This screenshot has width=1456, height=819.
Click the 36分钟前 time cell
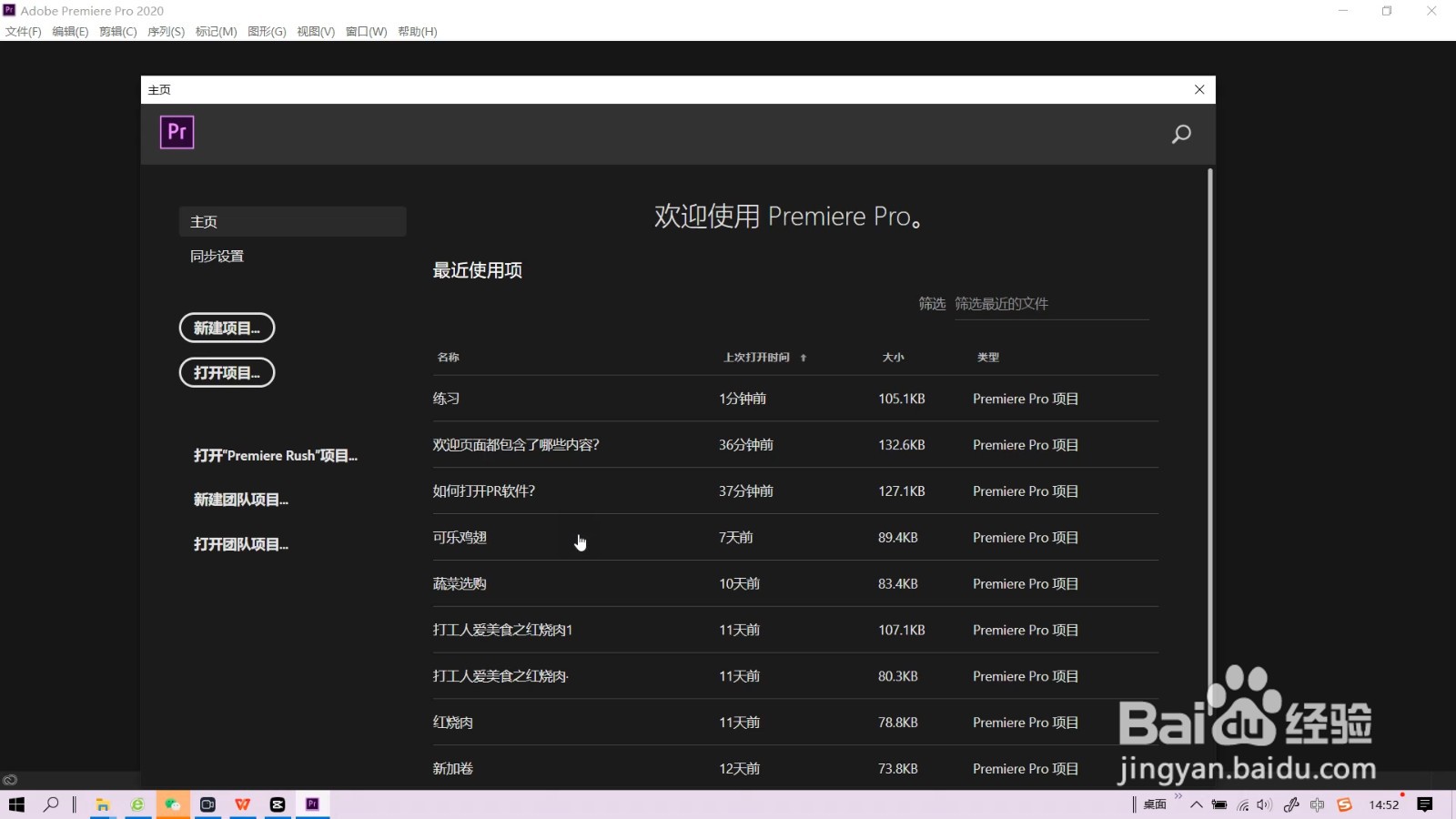tap(746, 445)
